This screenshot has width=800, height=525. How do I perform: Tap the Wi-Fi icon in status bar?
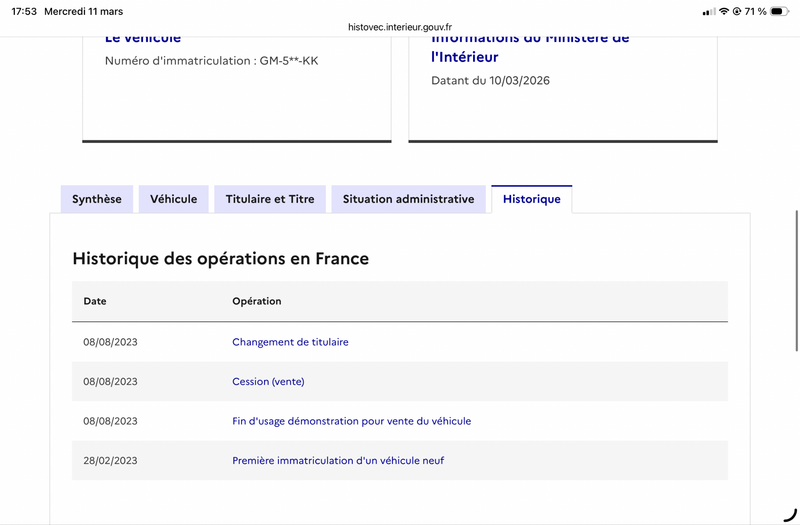pyautogui.click(x=724, y=11)
